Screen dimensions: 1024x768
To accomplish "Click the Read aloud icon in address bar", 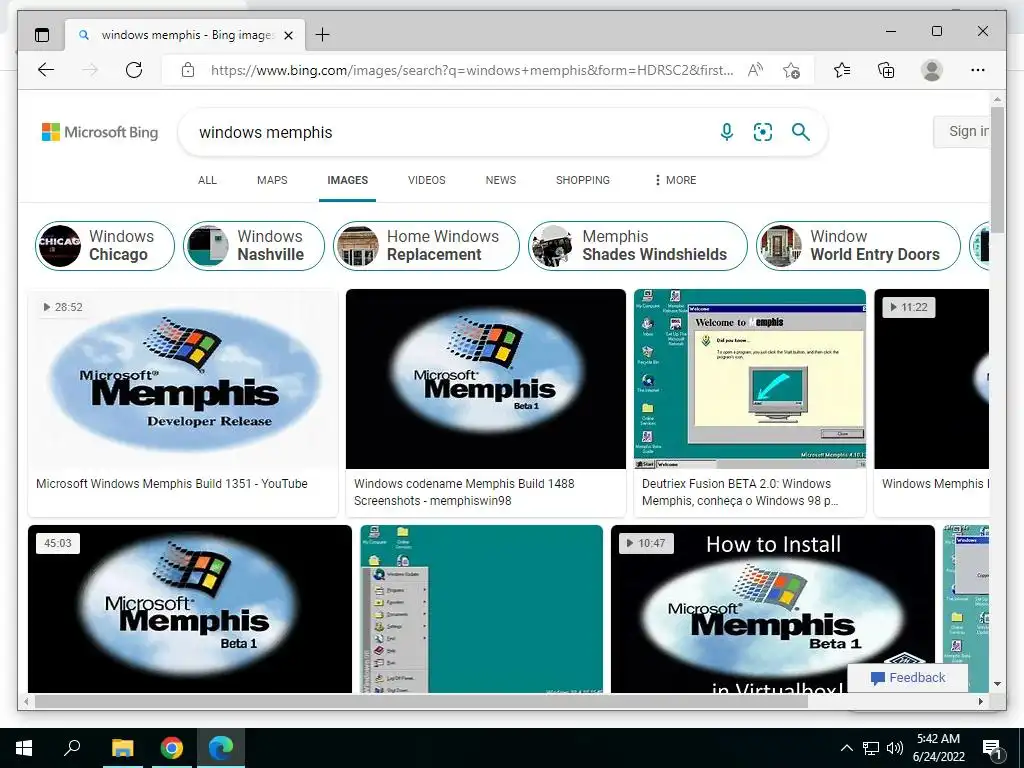I will (756, 70).
